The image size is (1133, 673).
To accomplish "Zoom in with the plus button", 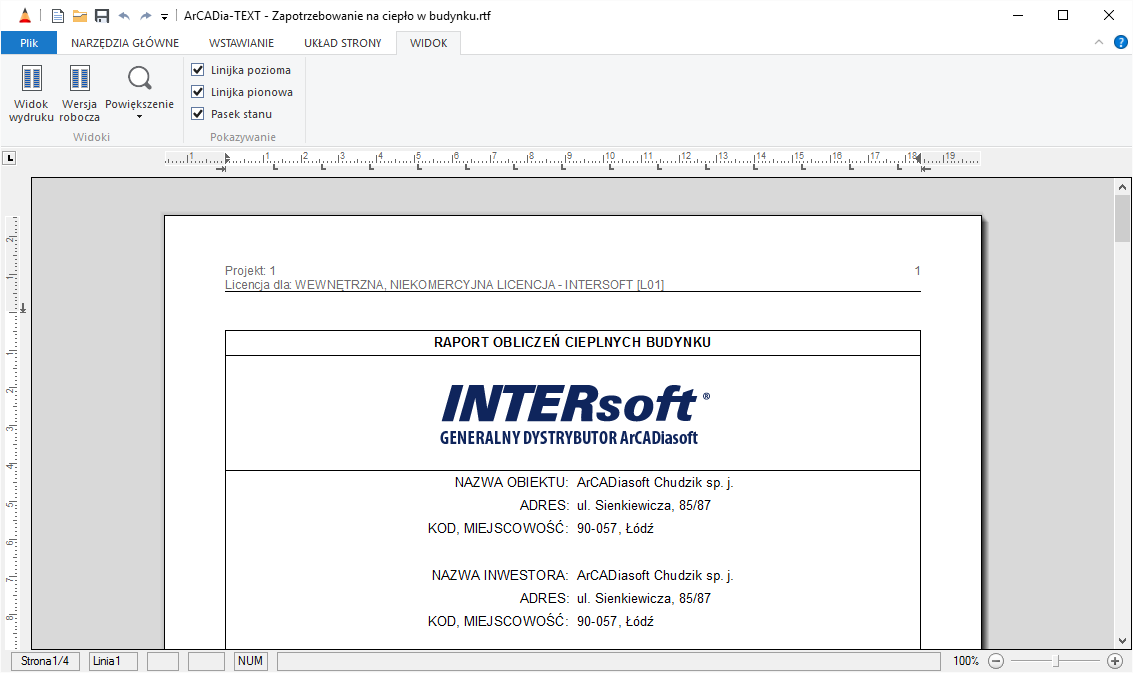I will click(1115, 661).
